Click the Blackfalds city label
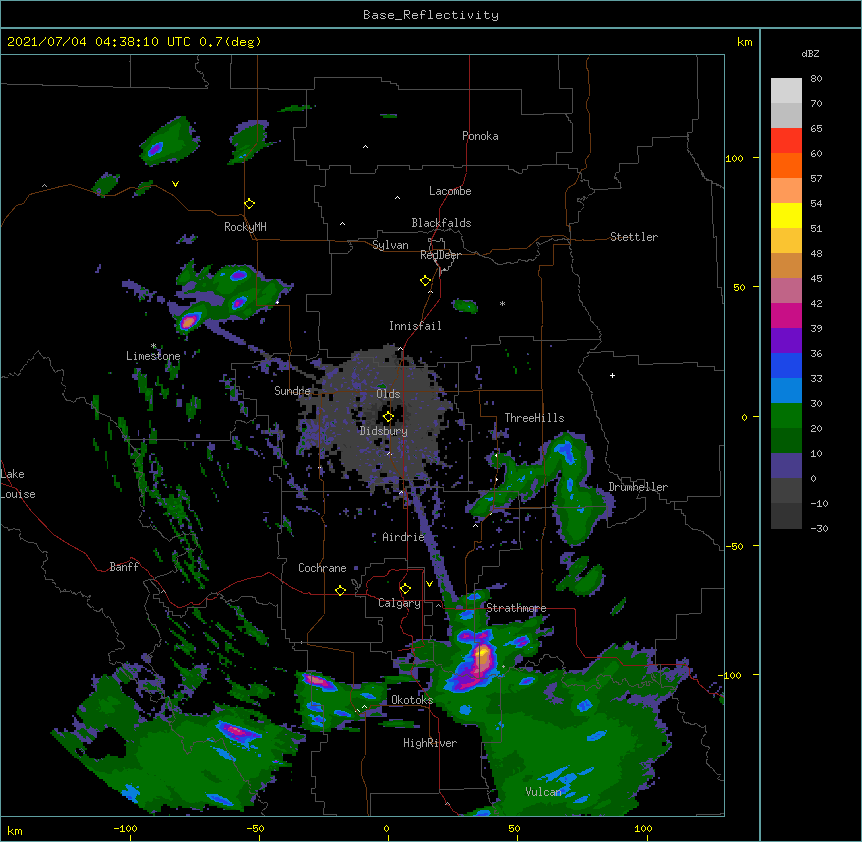This screenshot has width=862, height=842. point(441,223)
